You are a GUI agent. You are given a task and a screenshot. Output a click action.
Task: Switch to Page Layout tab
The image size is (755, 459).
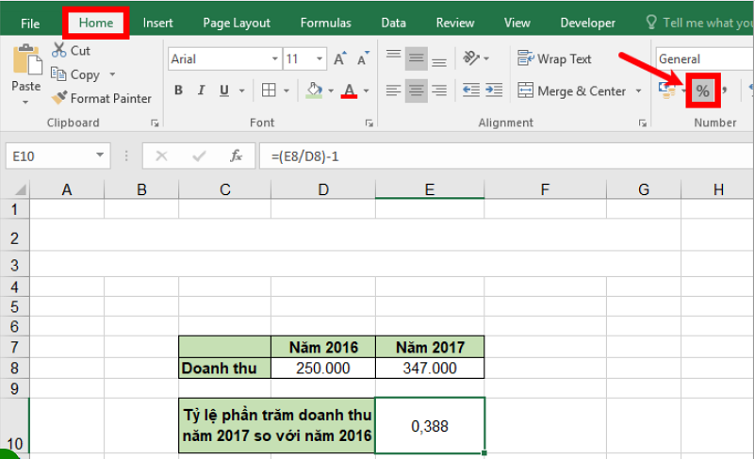click(236, 23)
